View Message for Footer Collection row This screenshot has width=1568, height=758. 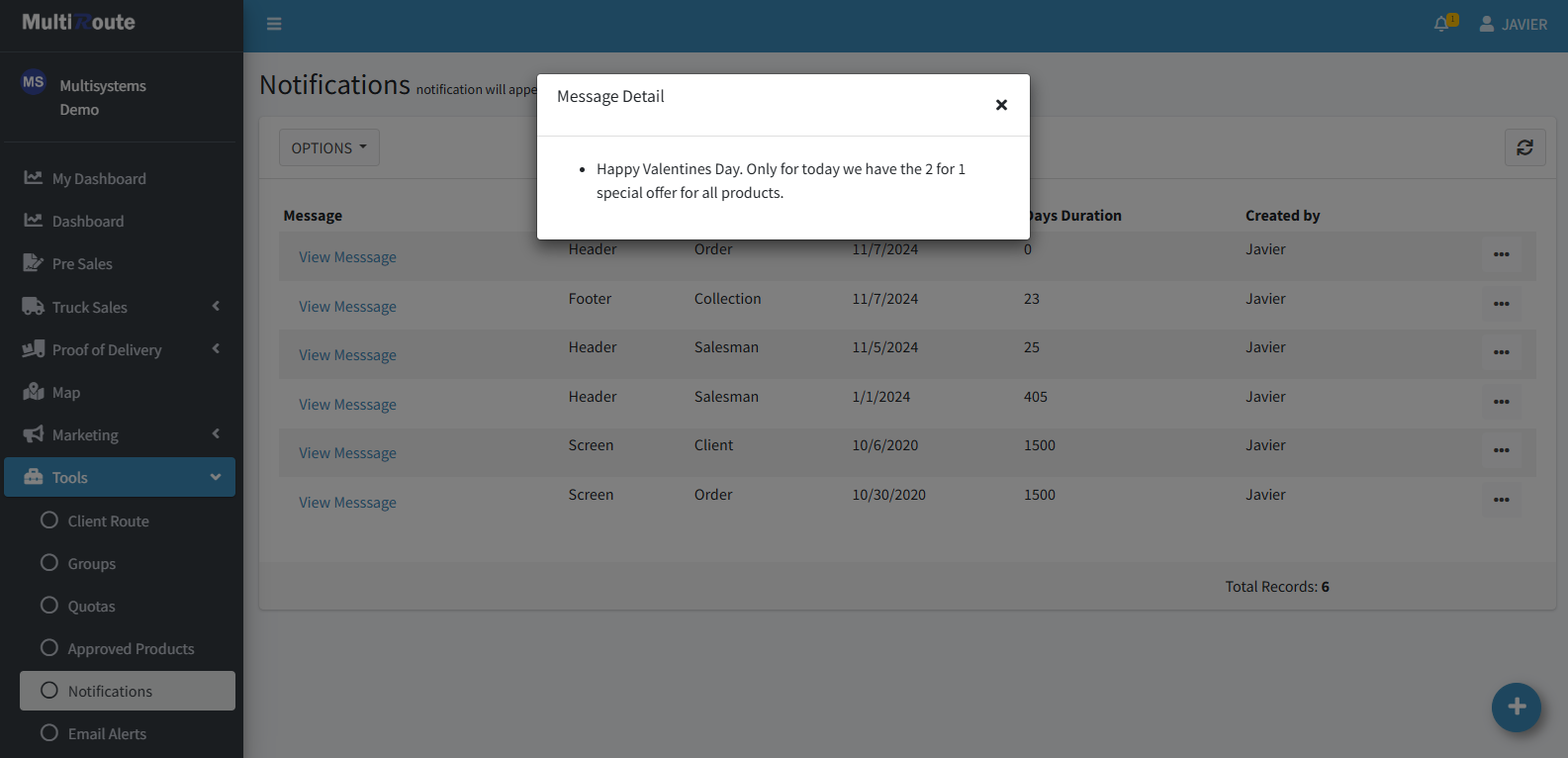(x=347, y=307)
